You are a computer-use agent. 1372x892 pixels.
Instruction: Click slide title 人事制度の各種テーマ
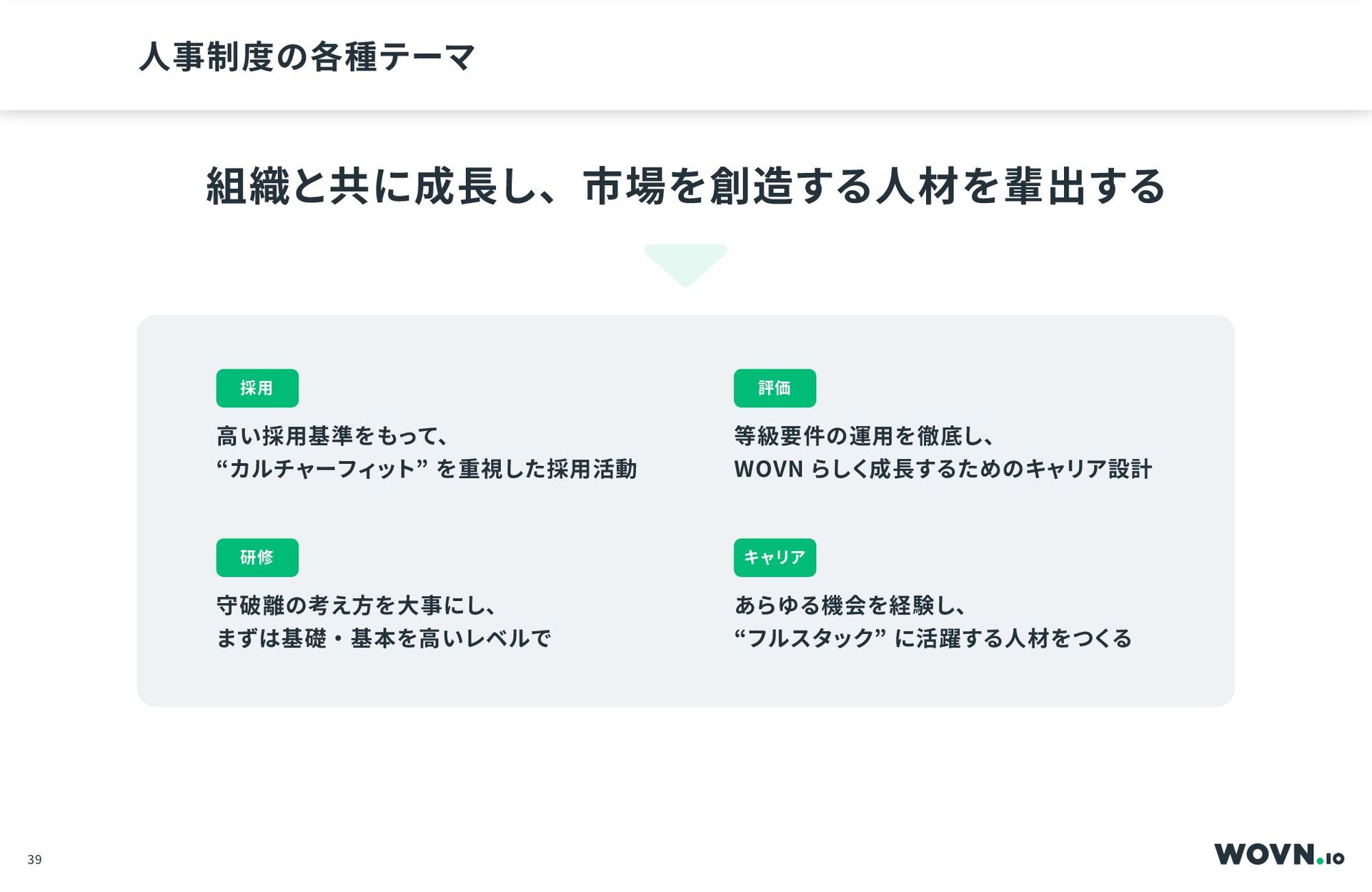(307, 57)
